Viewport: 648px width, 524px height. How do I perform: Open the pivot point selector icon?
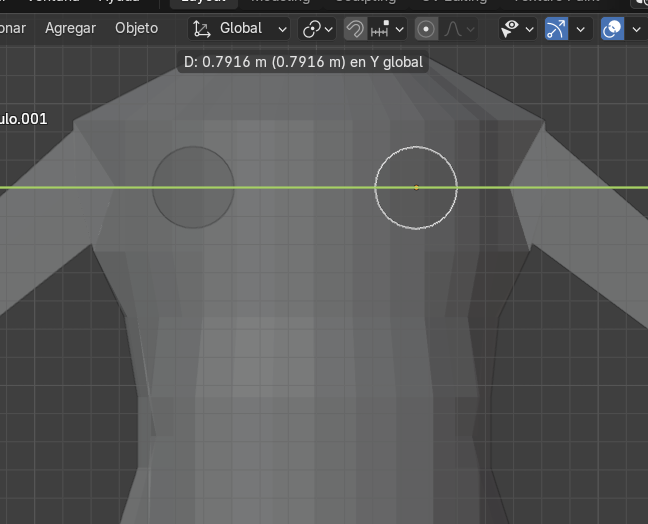(317, 29)
